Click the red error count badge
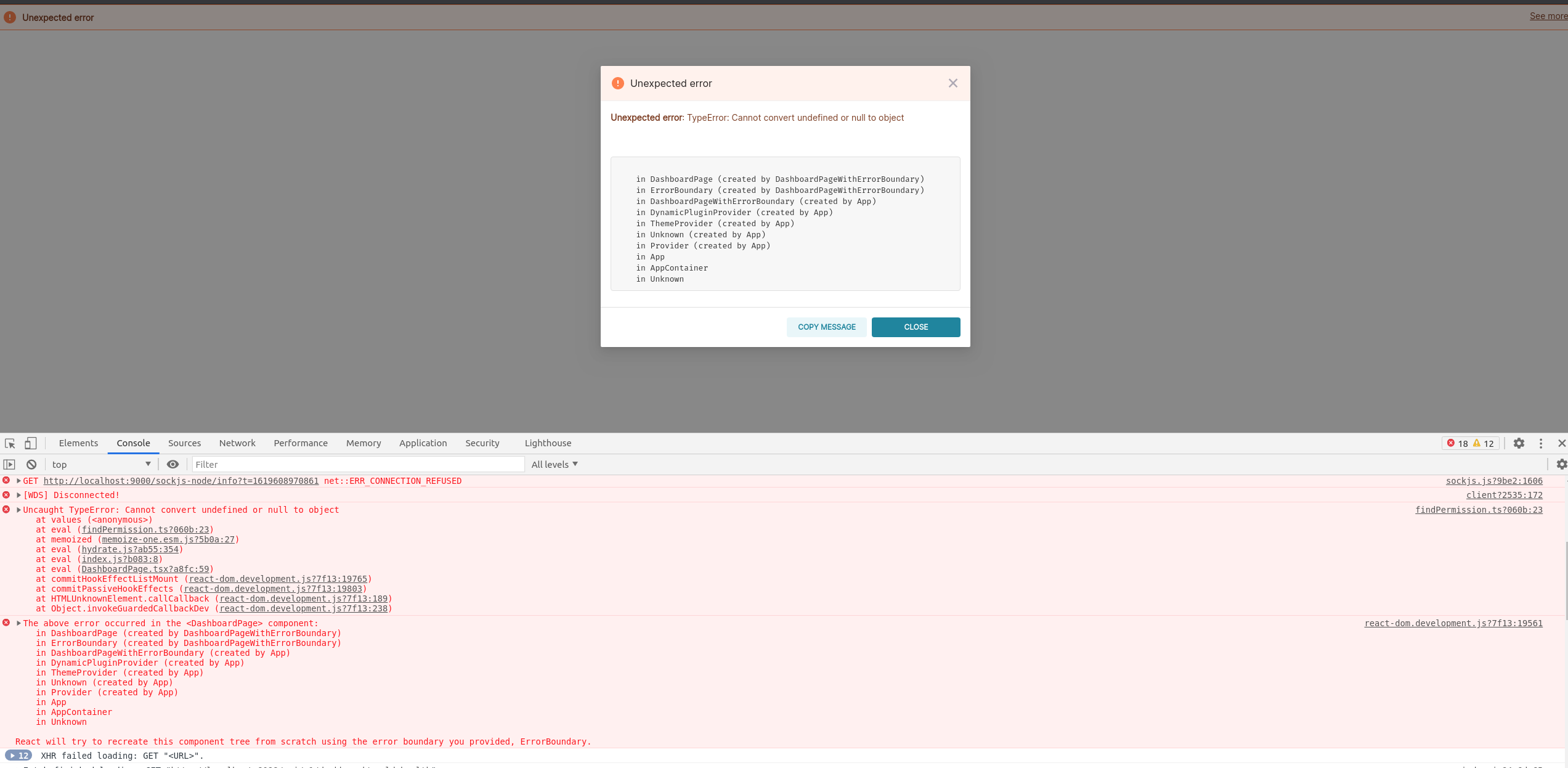The image size is (1568, 768). click(x=1459, y=443)
